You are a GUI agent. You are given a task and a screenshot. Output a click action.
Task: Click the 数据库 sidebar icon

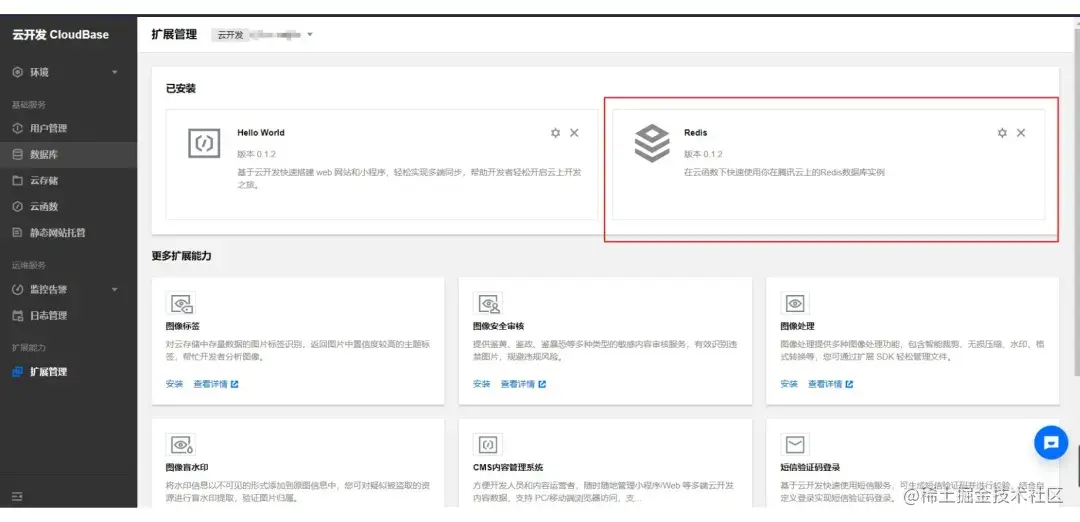click(18, 154)
